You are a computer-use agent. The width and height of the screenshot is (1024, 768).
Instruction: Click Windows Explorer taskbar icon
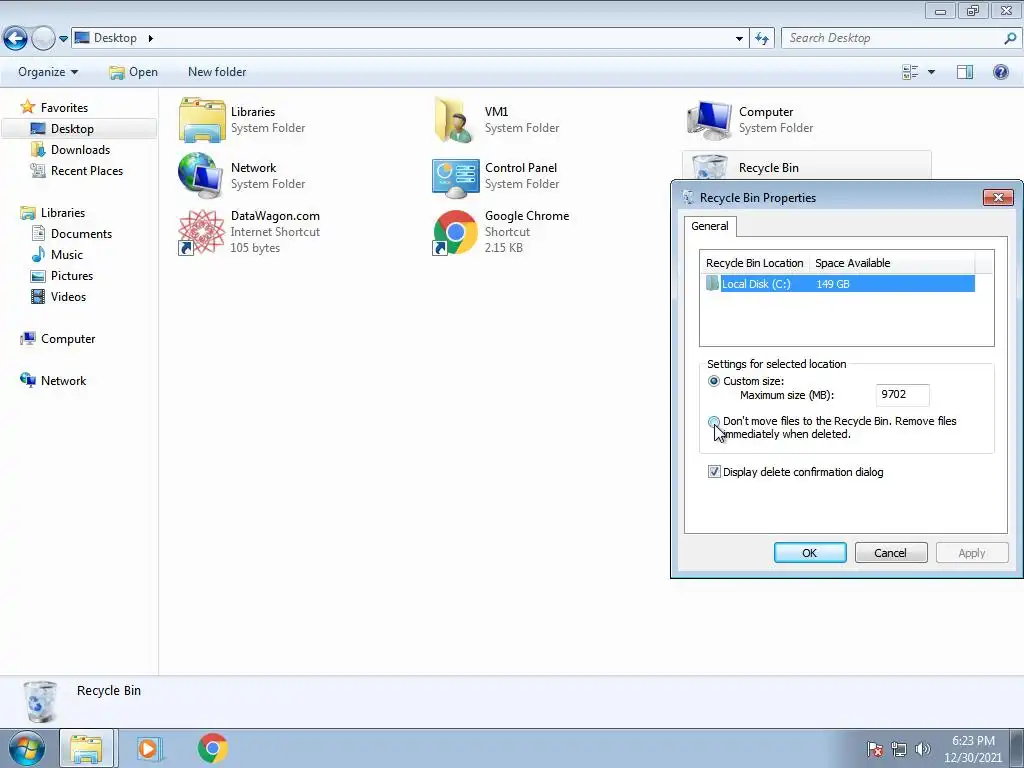[86, 748]
